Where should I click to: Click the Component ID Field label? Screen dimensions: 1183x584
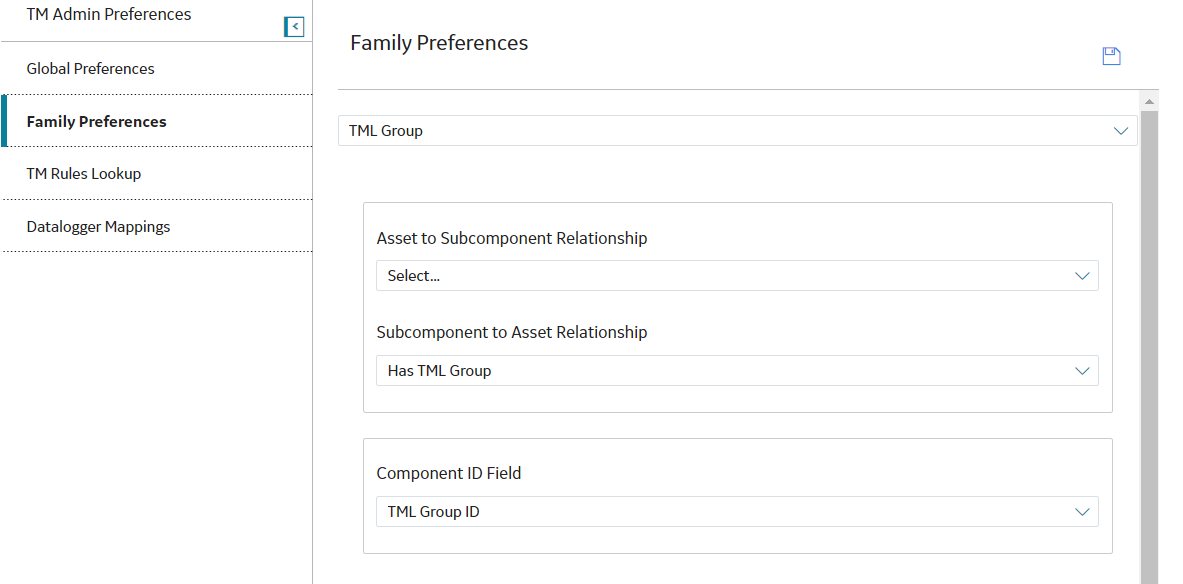pyautogui.click(x=449, y=473)
